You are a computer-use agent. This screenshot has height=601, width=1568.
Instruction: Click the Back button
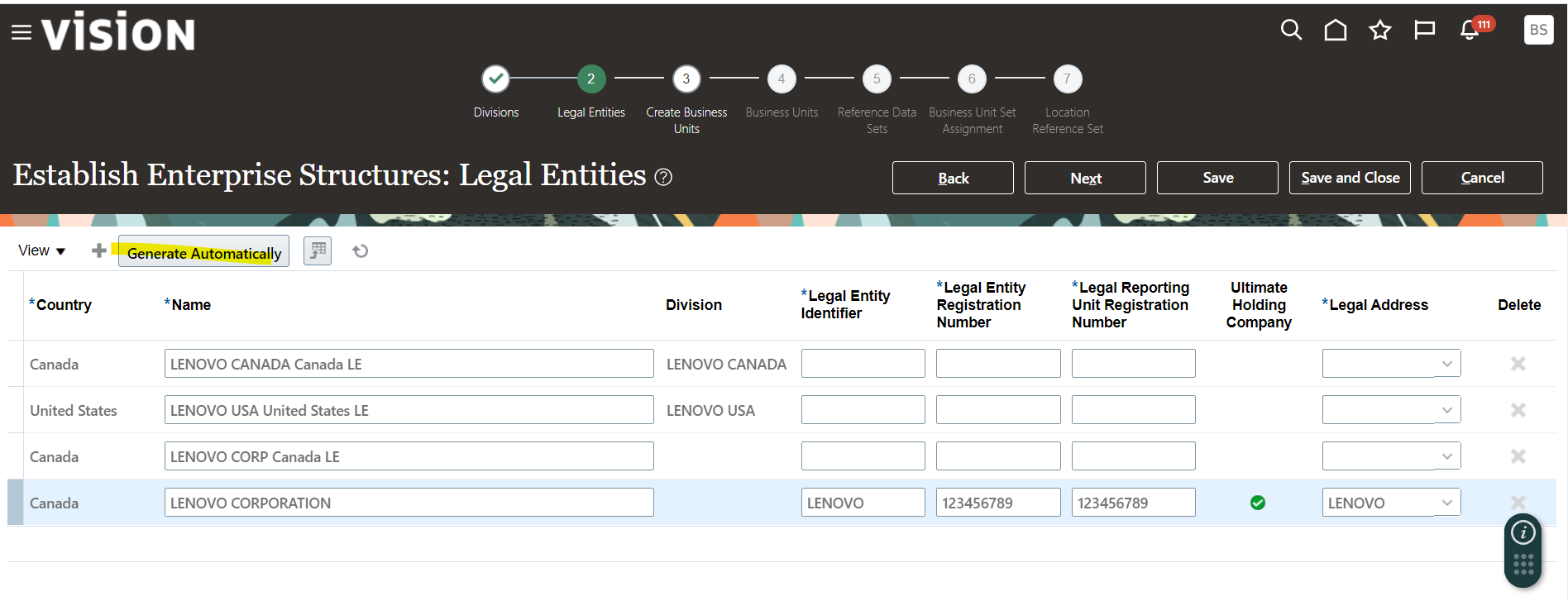coord(953,178)
